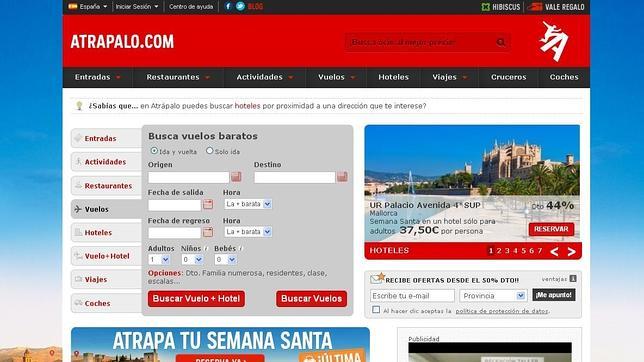The width and height of the screenshot is (644, 362).
Task: Go to next hotel slide arrow
Action: [x=571, y=251]
